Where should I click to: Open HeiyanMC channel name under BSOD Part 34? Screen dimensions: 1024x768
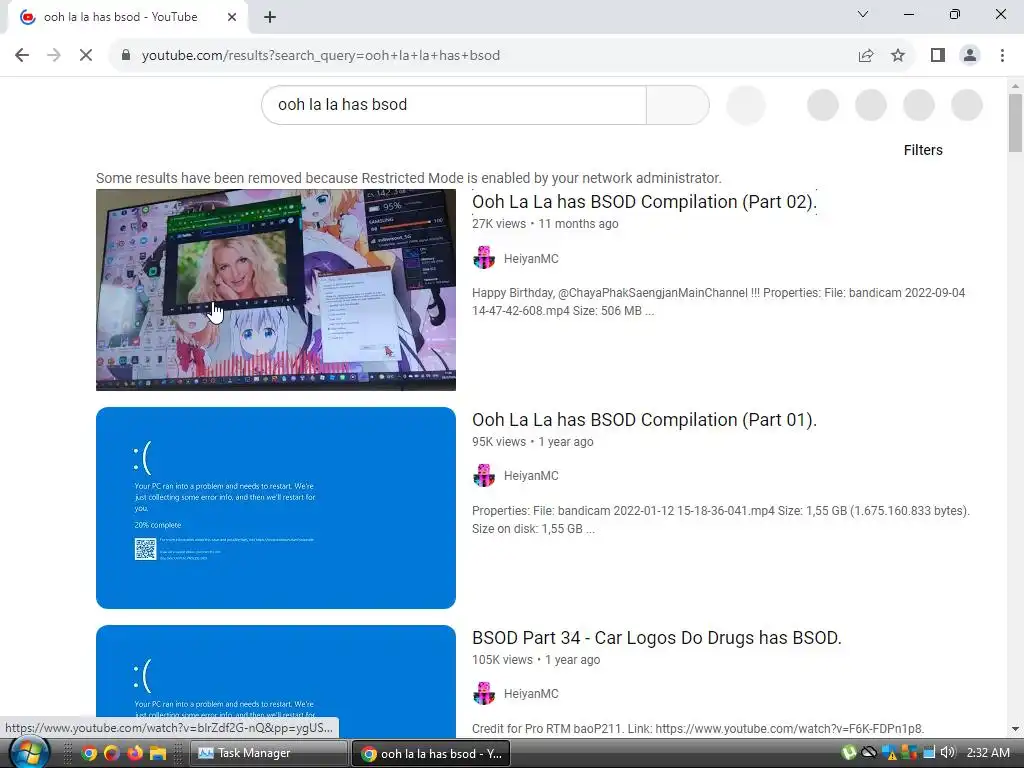click(531, 694)
